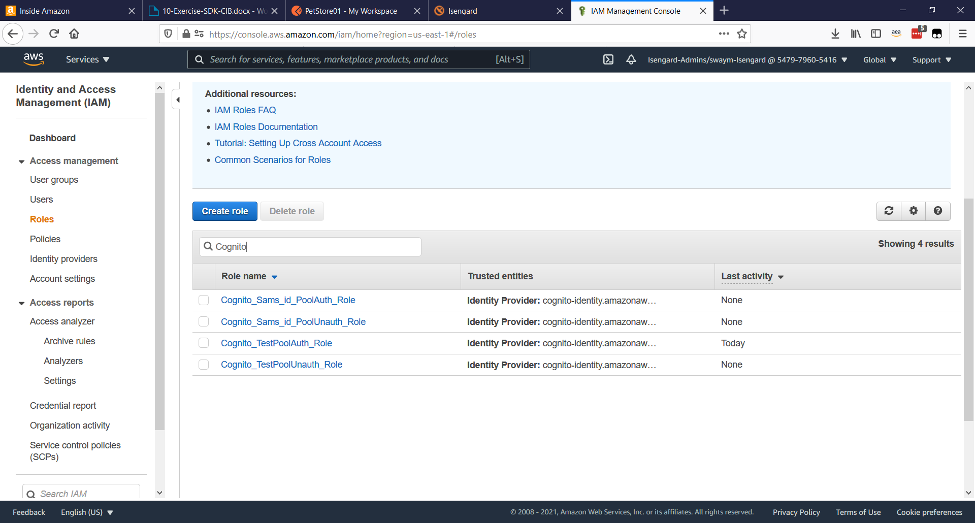Open Policies in IAM sidebar

tap(45, 239)
